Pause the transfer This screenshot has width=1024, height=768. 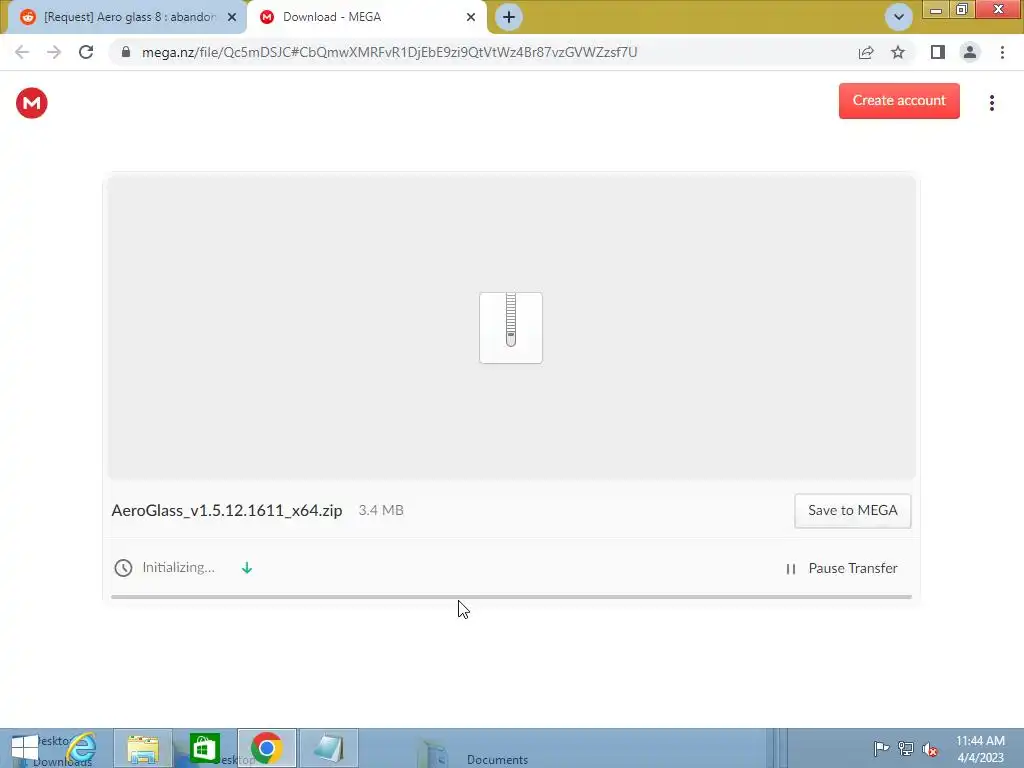[x=841, y=568]
